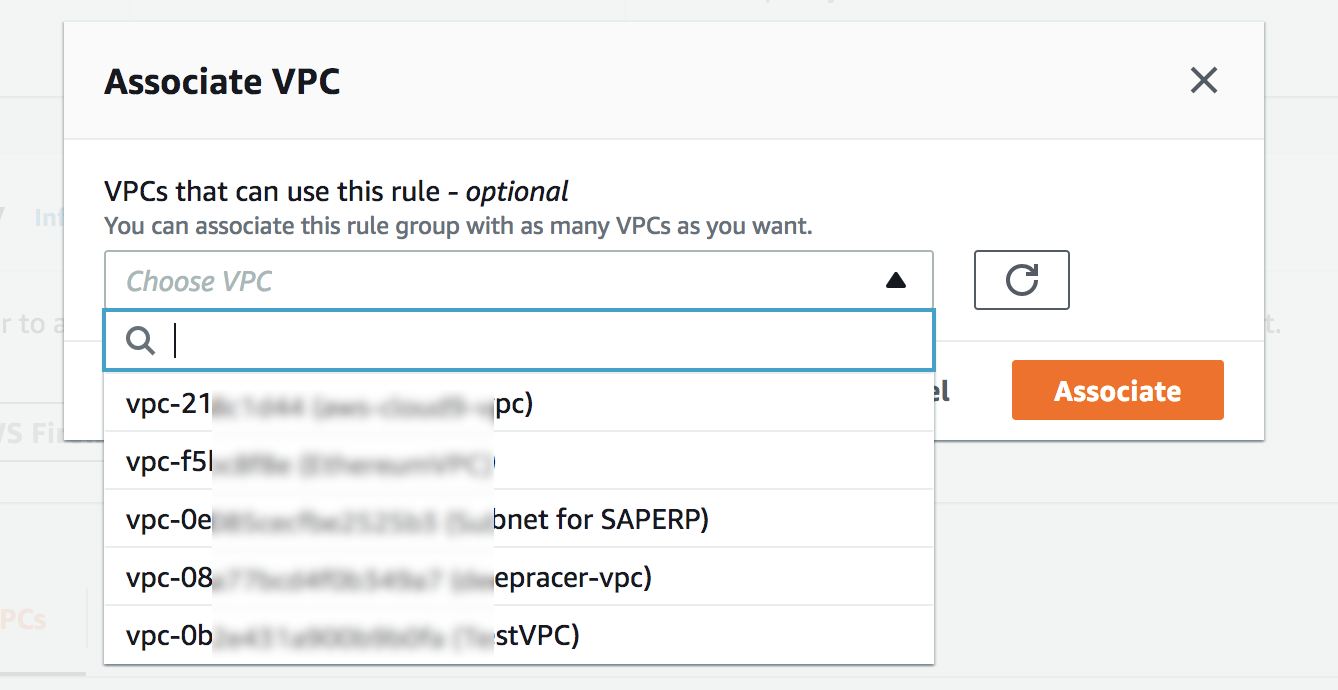The height and width of the screenshot is (690, 1338).
Task: Collapse the Choose VPC dropdown arrow
Action: tap(896, 281)
